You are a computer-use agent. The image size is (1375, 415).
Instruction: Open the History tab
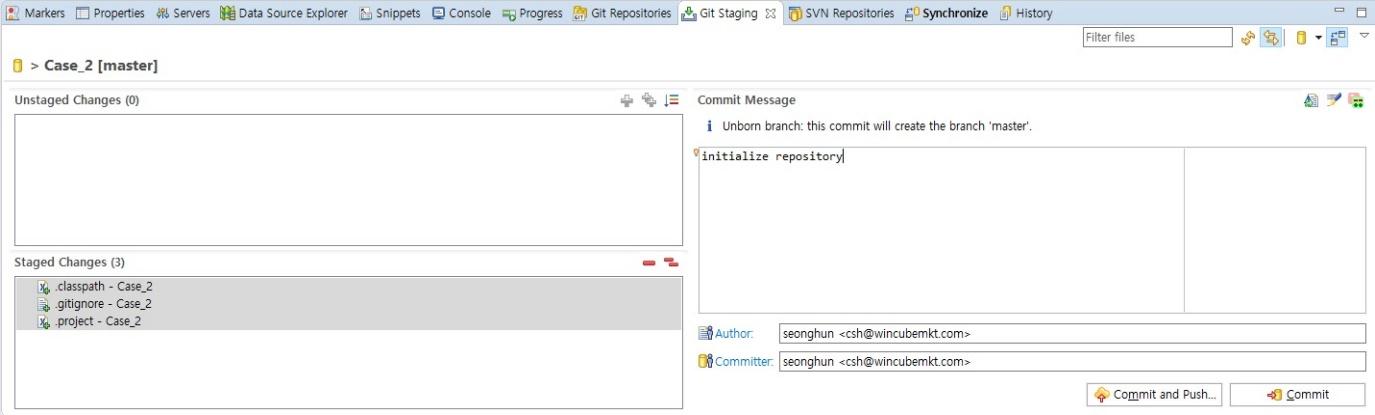click(x=1026, y=13)
